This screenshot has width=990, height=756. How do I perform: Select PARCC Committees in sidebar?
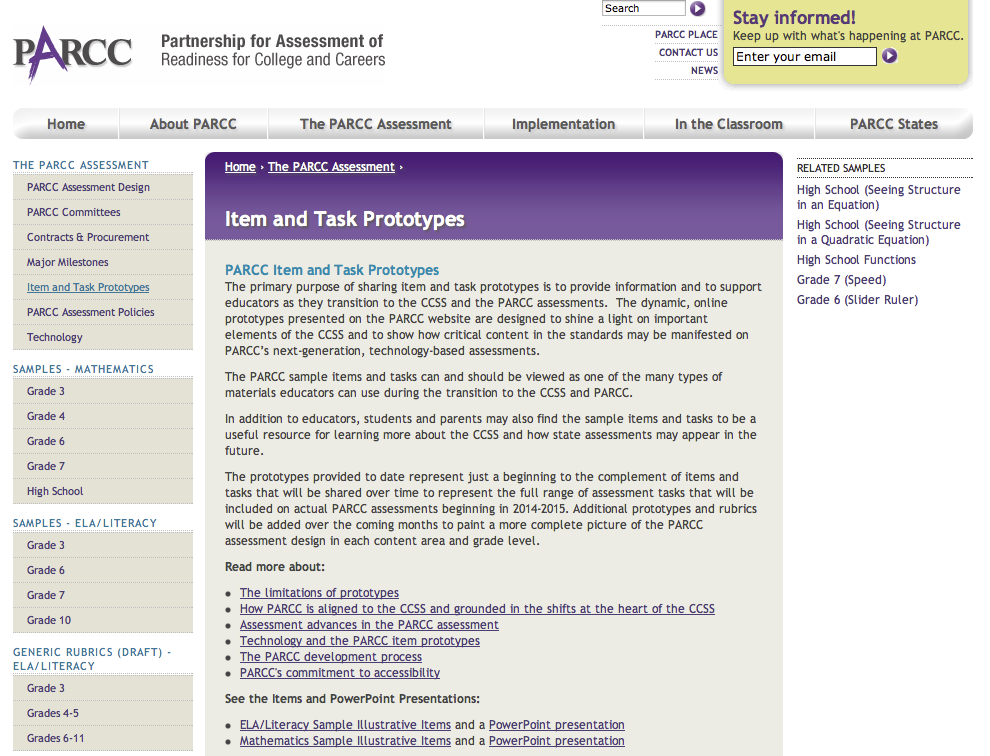[x=103, y=212]
